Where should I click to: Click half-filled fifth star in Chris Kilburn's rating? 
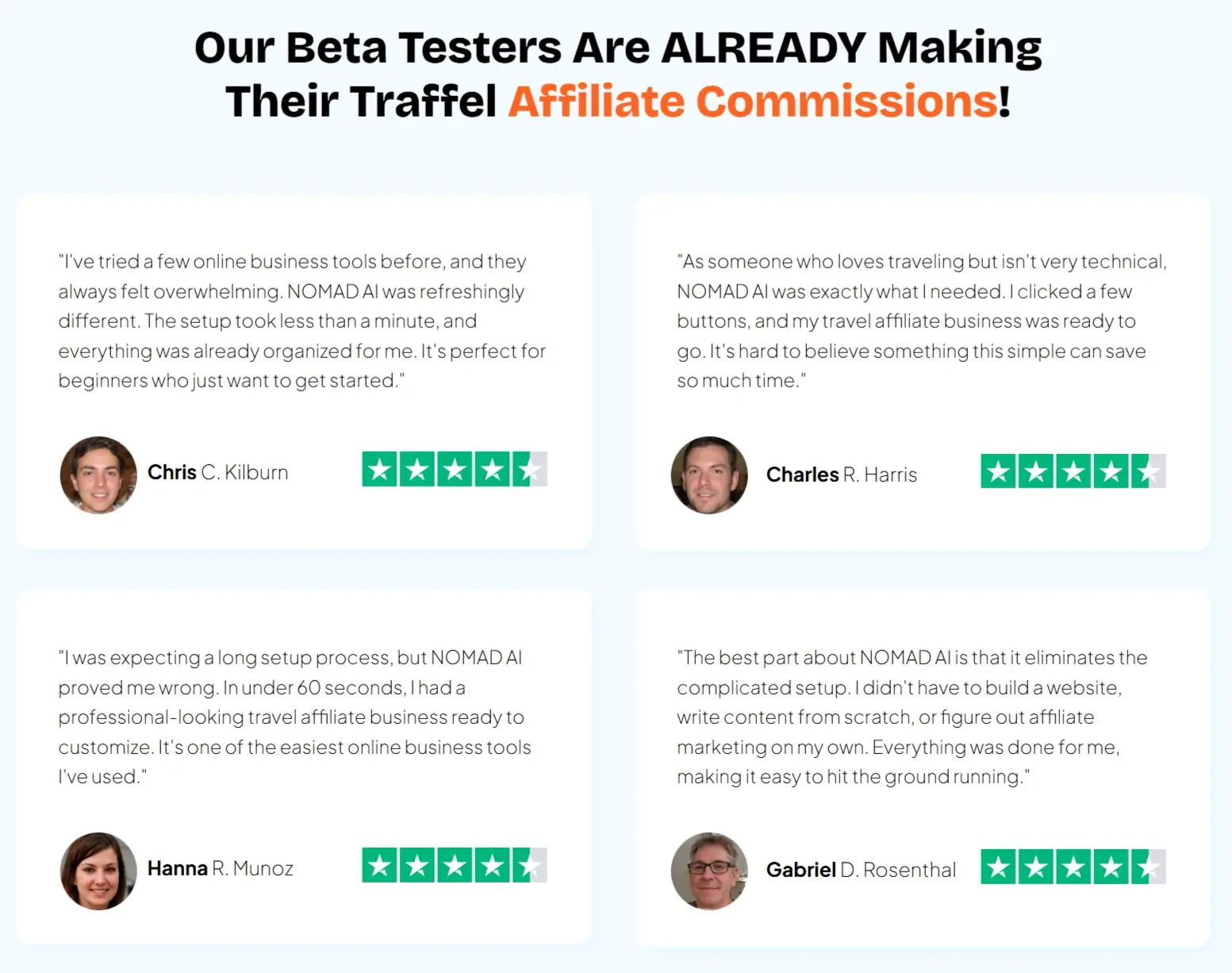click(530, 469)
